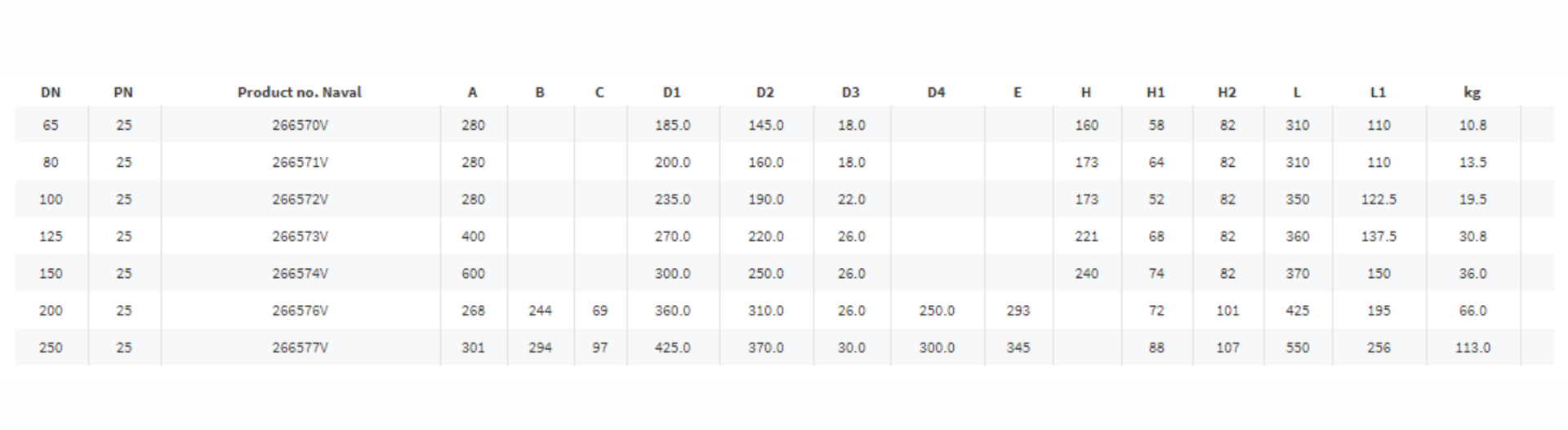Select product number 266573V
1568x430 pixels.
[300, 236]
